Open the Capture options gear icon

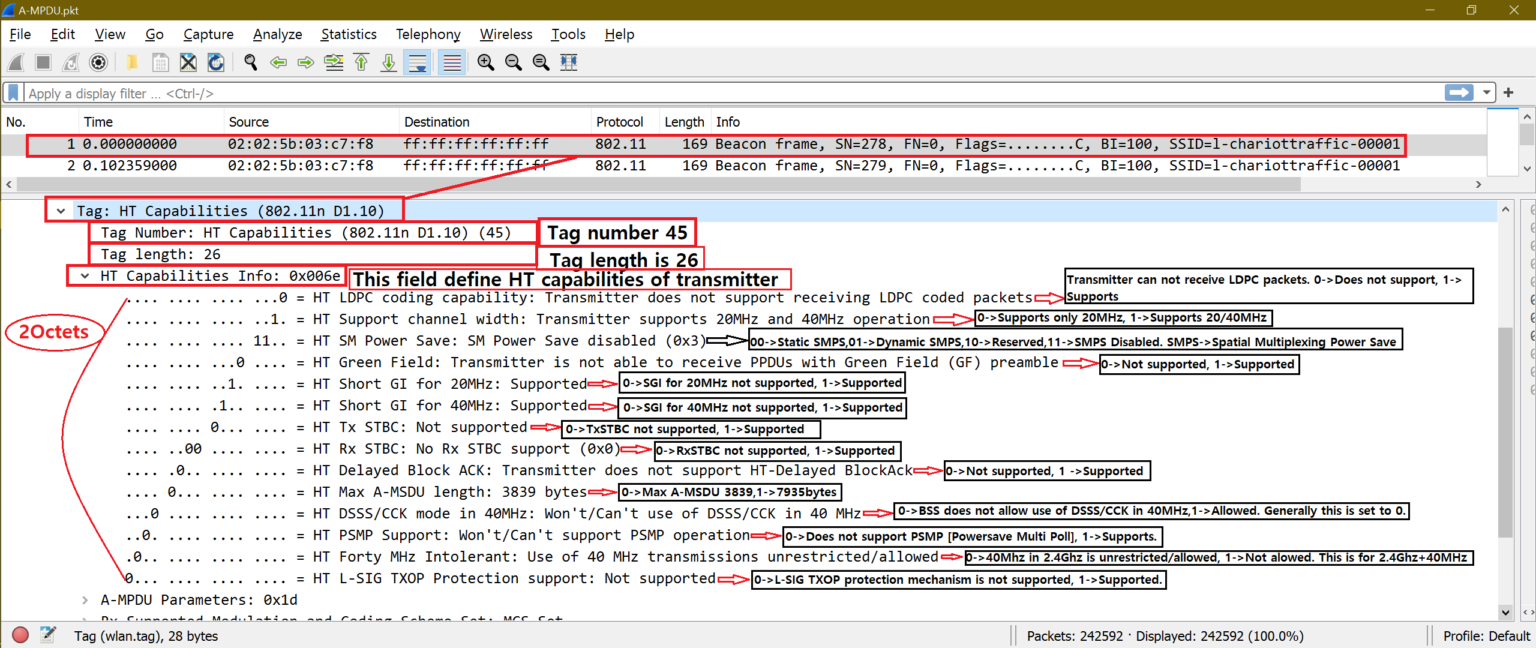(98, 62)
